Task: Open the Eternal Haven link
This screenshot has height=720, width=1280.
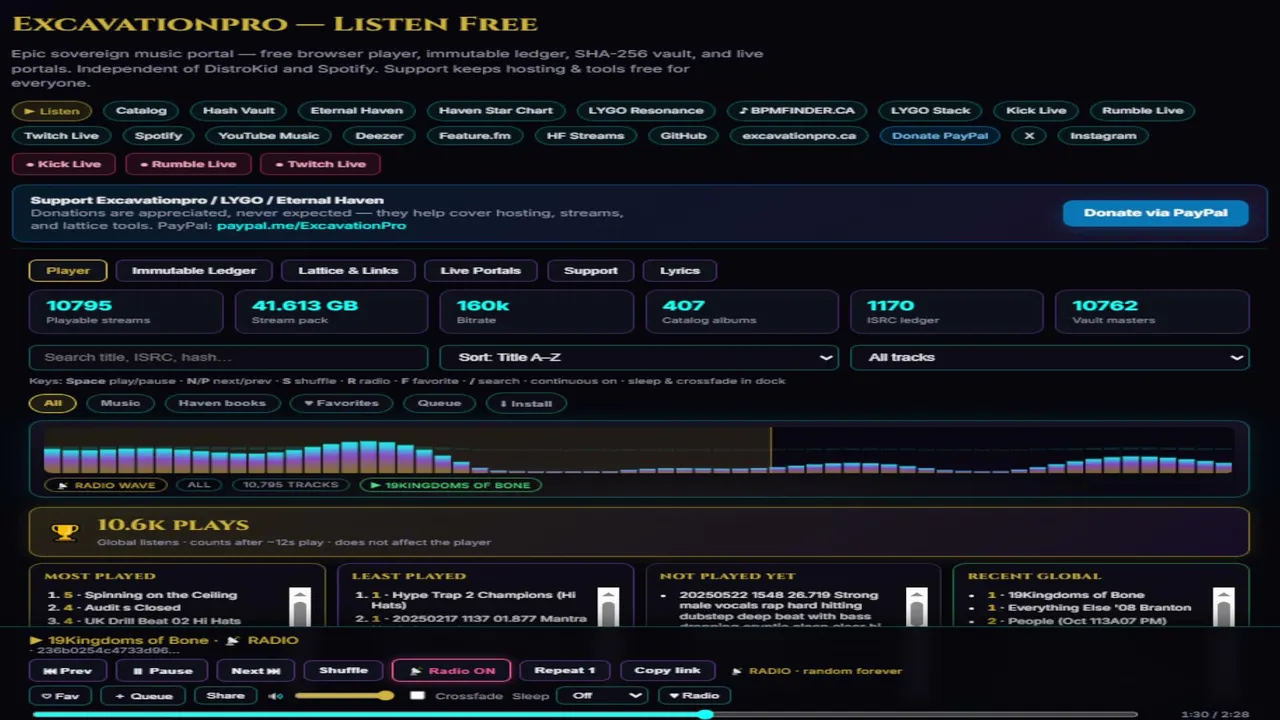Action: (x=357, y=111)
